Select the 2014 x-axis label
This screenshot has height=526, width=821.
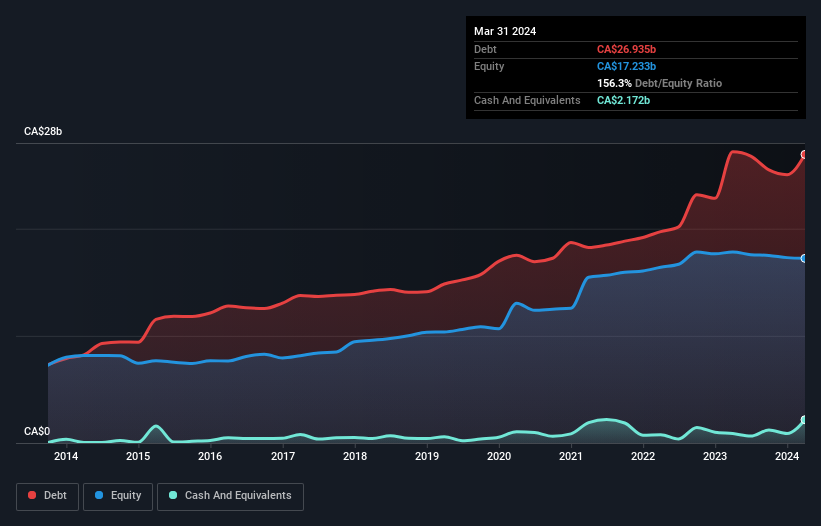[66, 456]
